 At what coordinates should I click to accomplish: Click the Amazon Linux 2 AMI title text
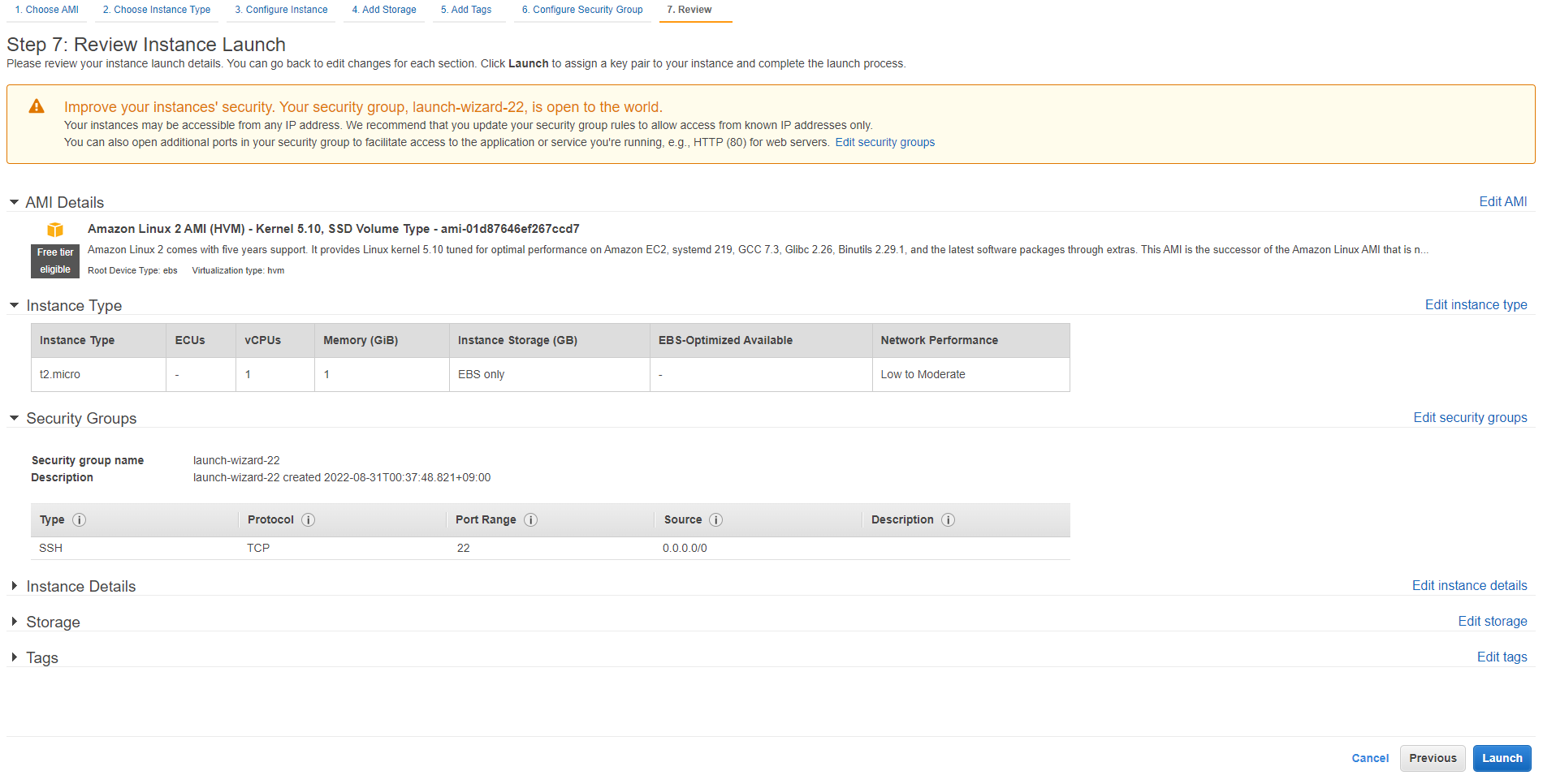tap(334, 229)
